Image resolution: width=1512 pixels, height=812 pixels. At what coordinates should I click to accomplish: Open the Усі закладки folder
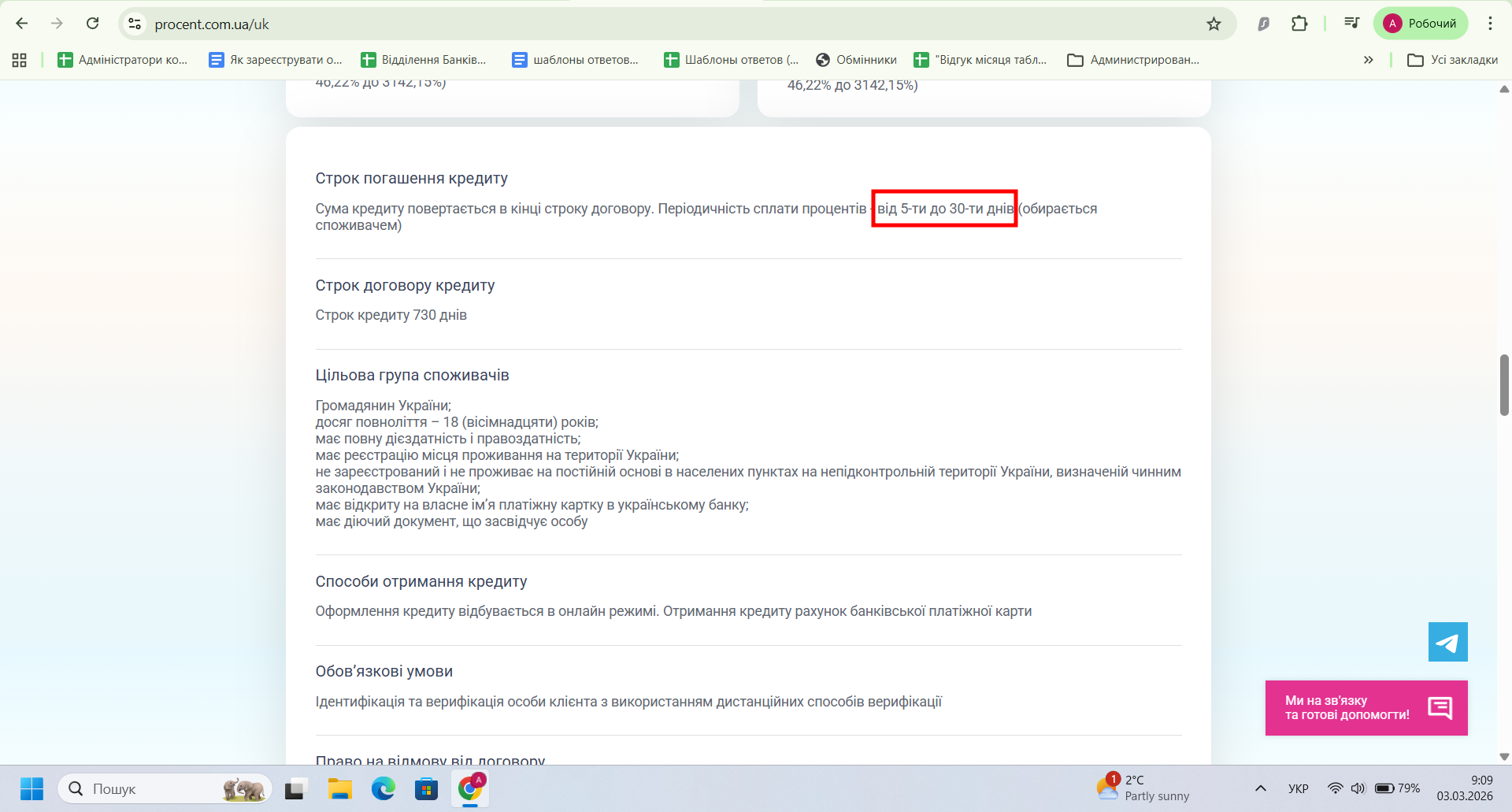[x=1453, y=60]
